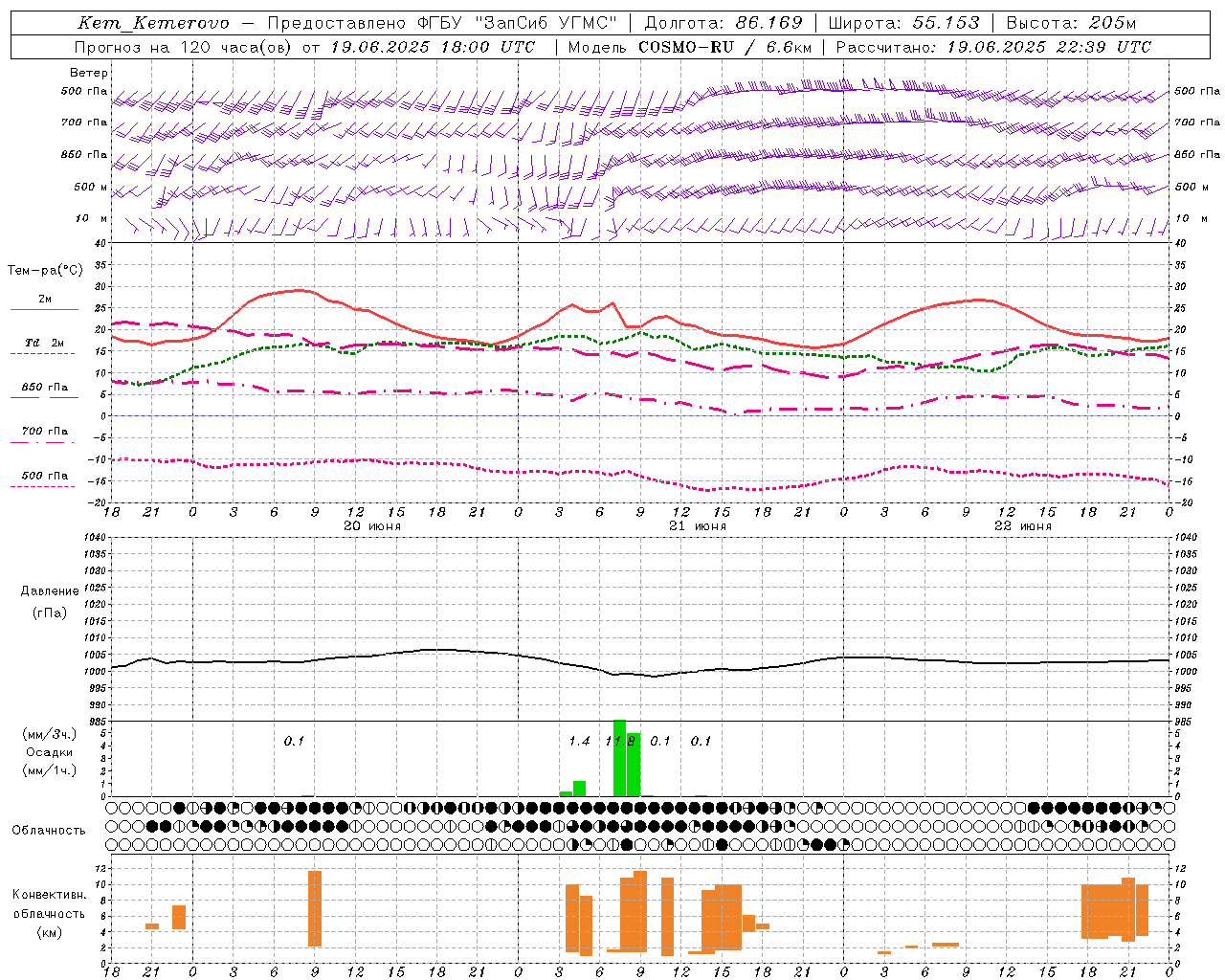Click the longitude value 86.169
Viewport: 1225px width, 980px height.
[x=768, y=23]
